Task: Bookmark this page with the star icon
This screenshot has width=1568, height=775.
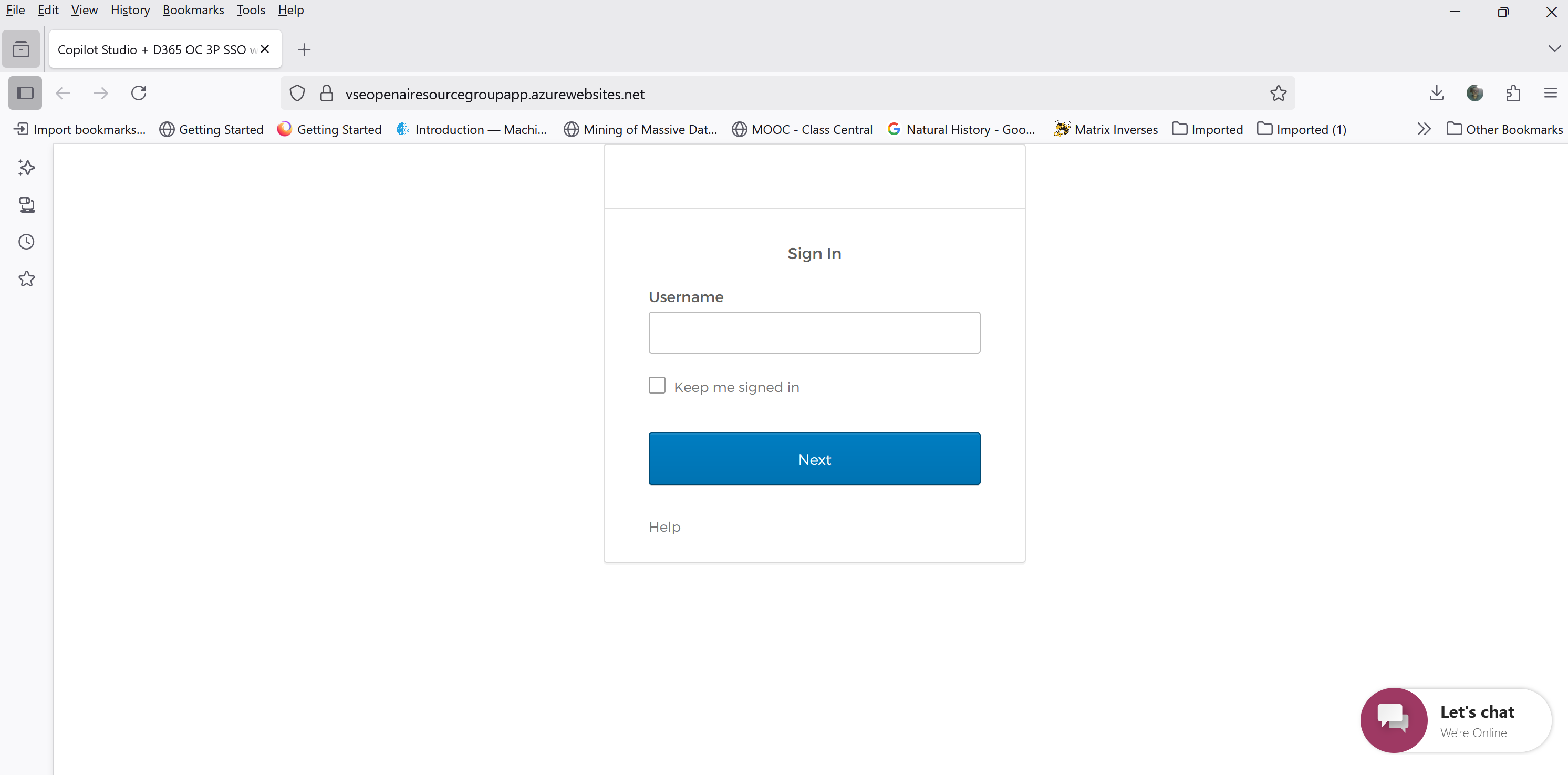Action: pos(1278,93)
